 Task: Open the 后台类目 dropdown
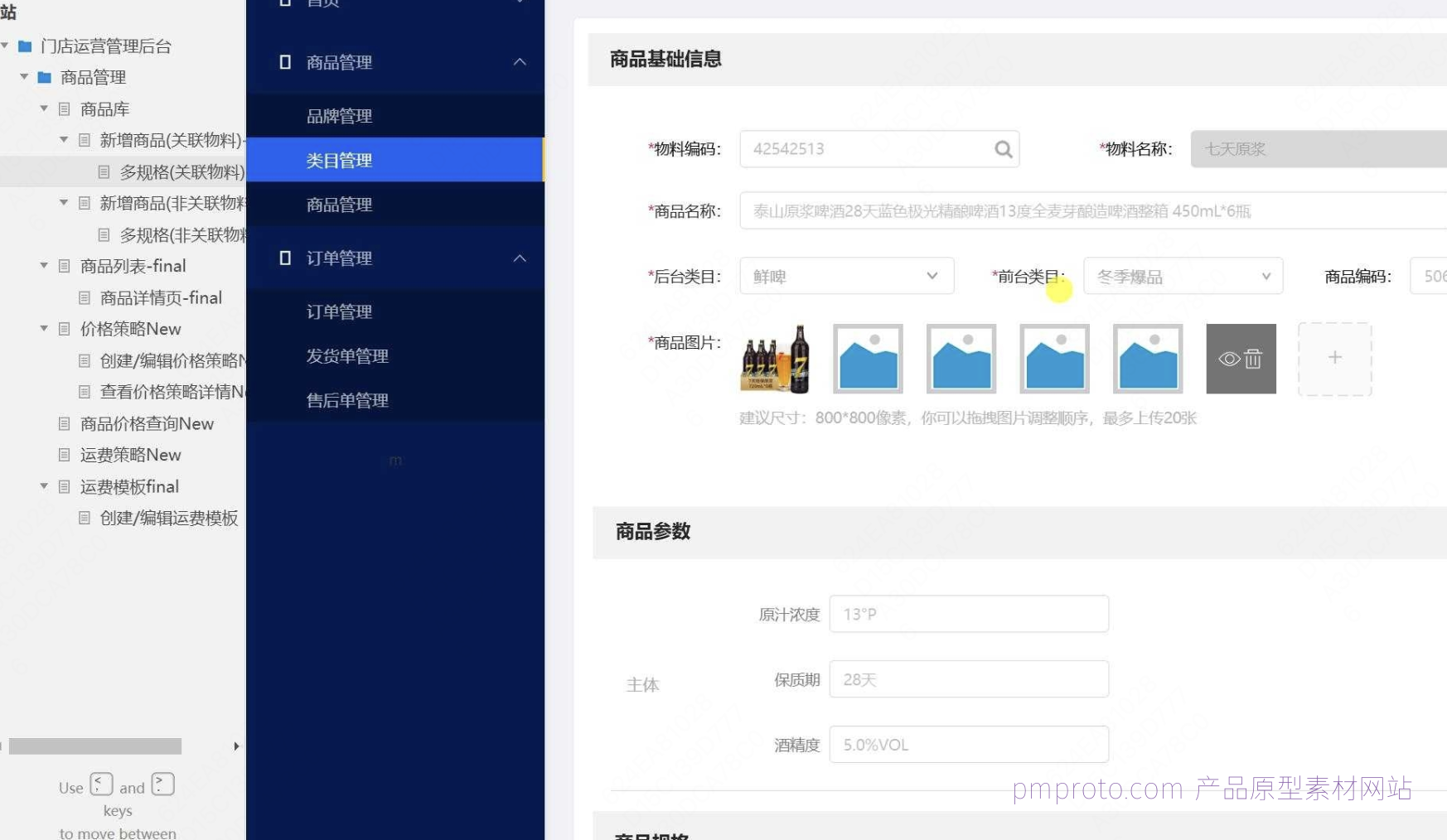(x=846, y=276)
